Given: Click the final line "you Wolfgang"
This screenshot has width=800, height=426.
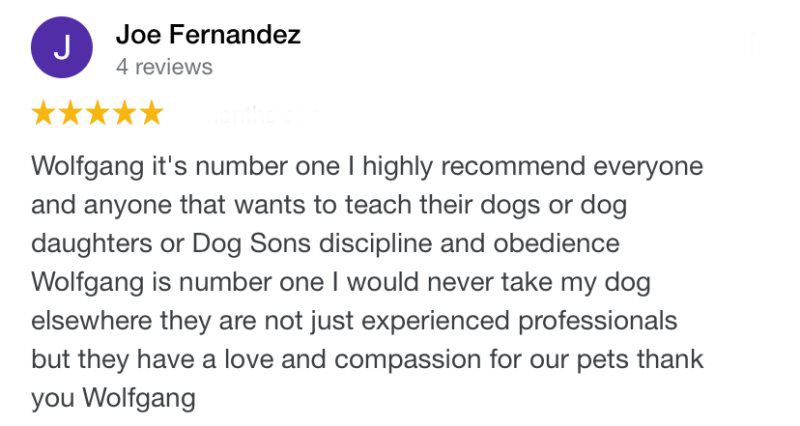Looking at the screenshot, I should click(x=113, y=398).
